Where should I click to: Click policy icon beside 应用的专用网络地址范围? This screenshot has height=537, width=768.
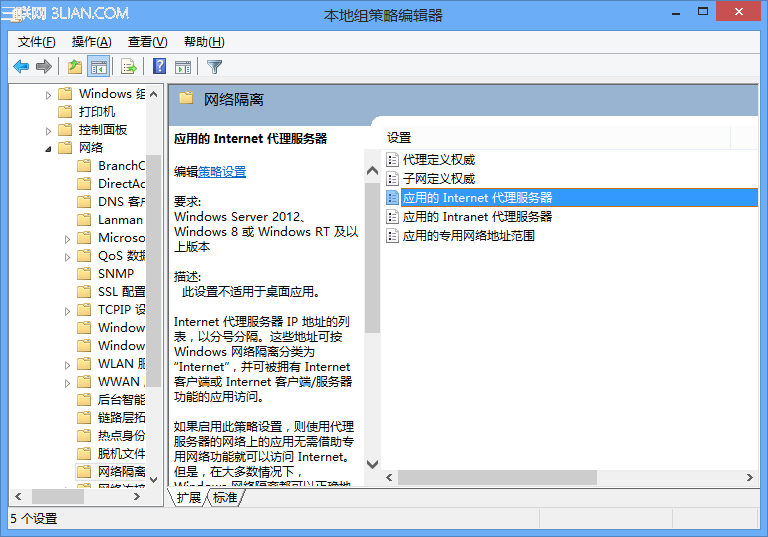pos(392,236)
